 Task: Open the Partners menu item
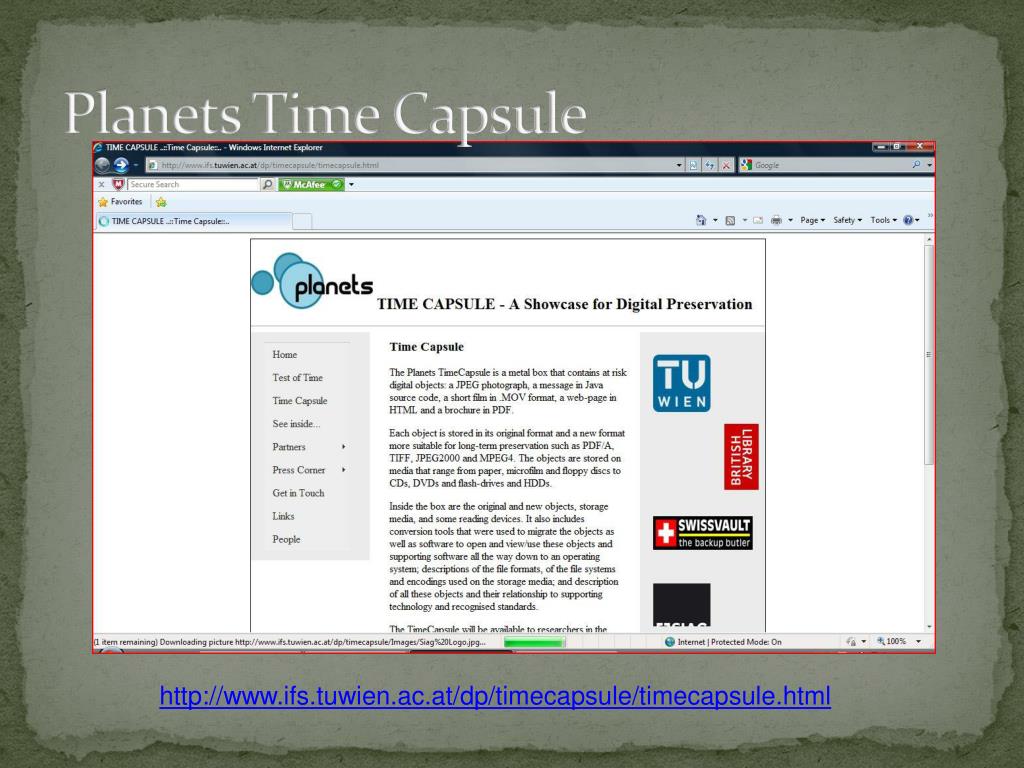click(x=289, y=447)
